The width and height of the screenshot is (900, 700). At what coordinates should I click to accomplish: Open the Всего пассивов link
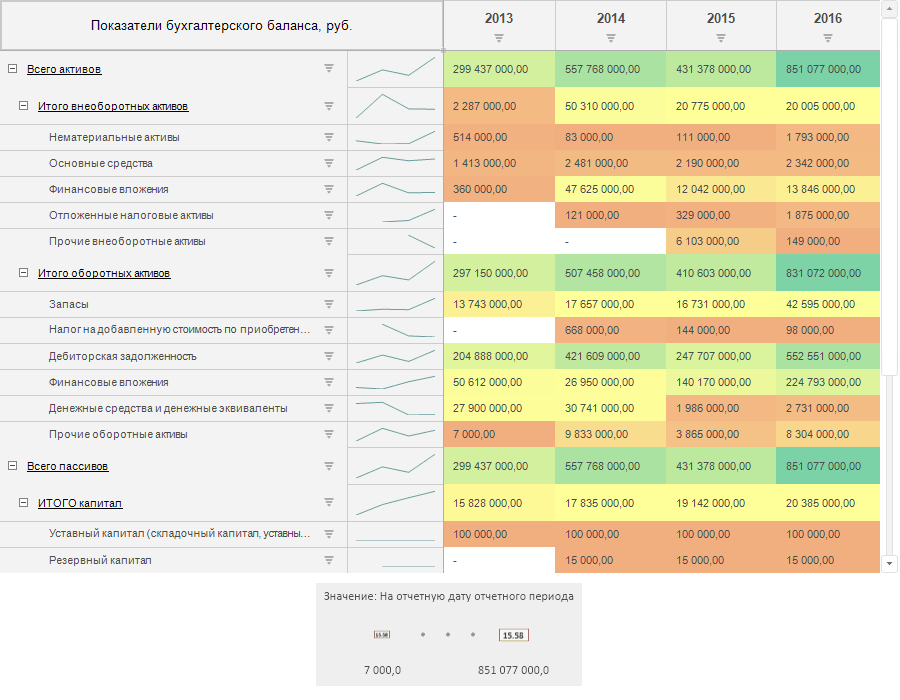click(x=68, y=466)
